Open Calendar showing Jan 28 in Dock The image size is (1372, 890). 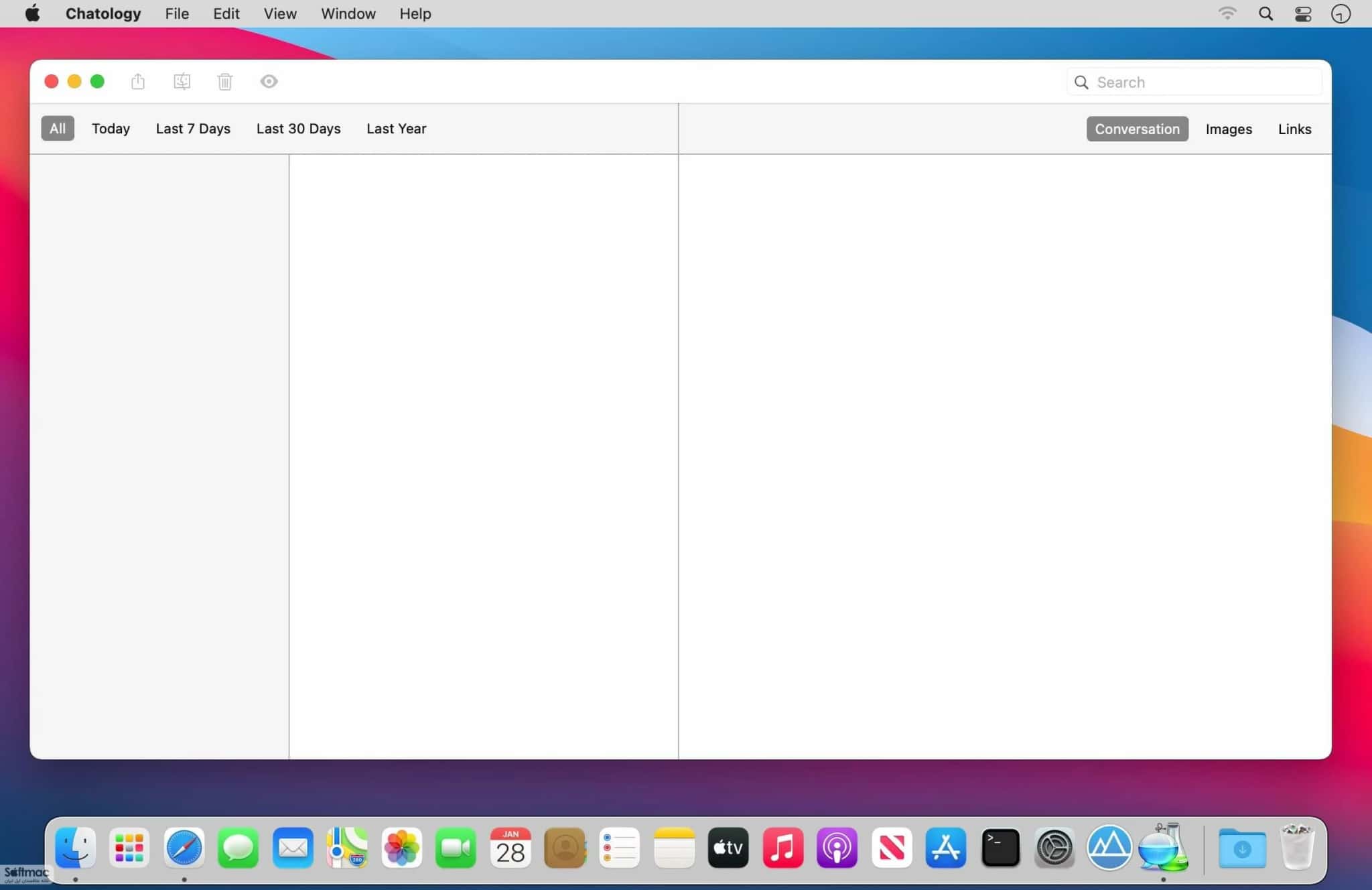point(510,848)
